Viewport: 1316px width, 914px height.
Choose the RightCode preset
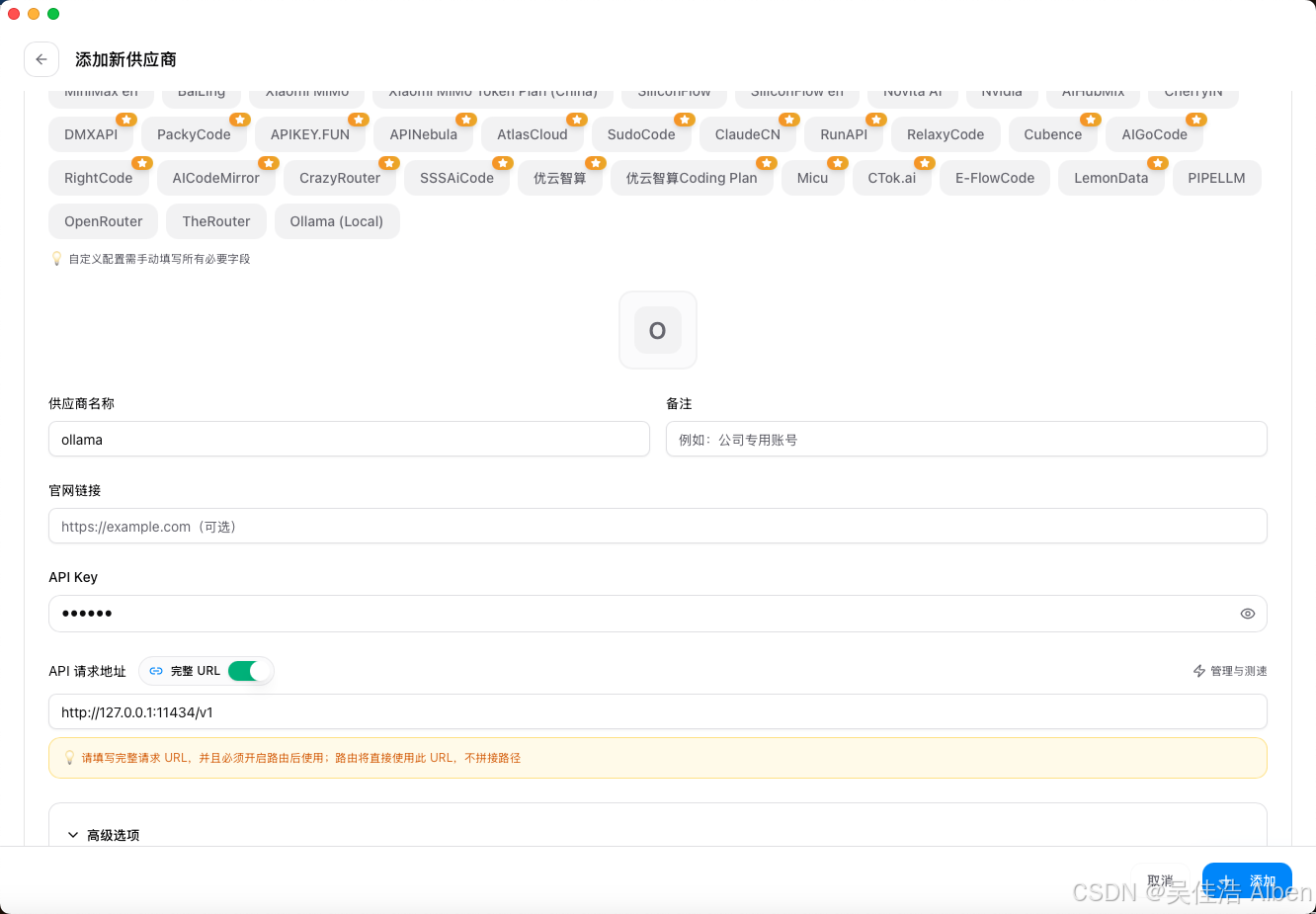[99, 178]
